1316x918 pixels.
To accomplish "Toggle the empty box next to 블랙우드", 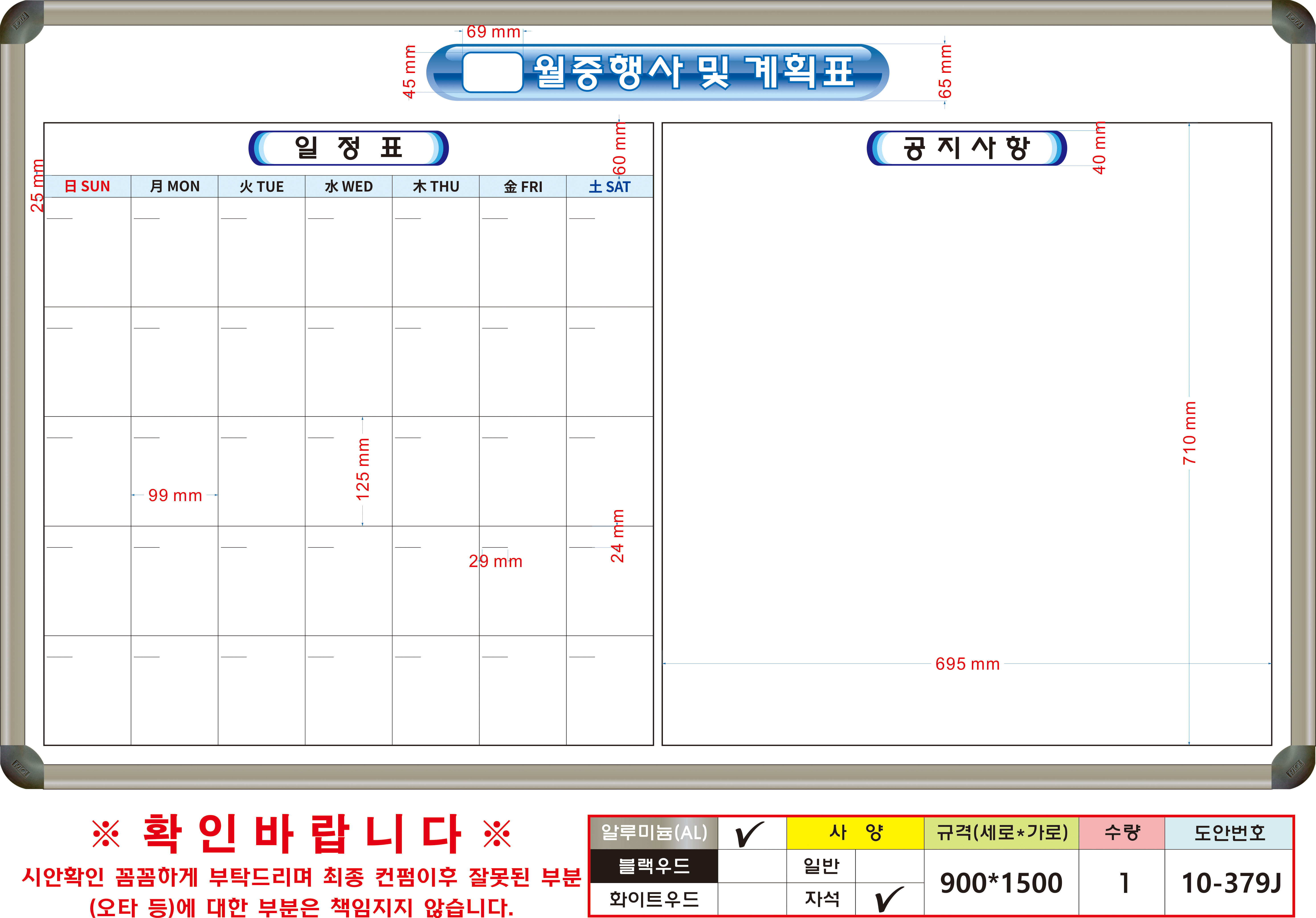I will coord(752,866).
